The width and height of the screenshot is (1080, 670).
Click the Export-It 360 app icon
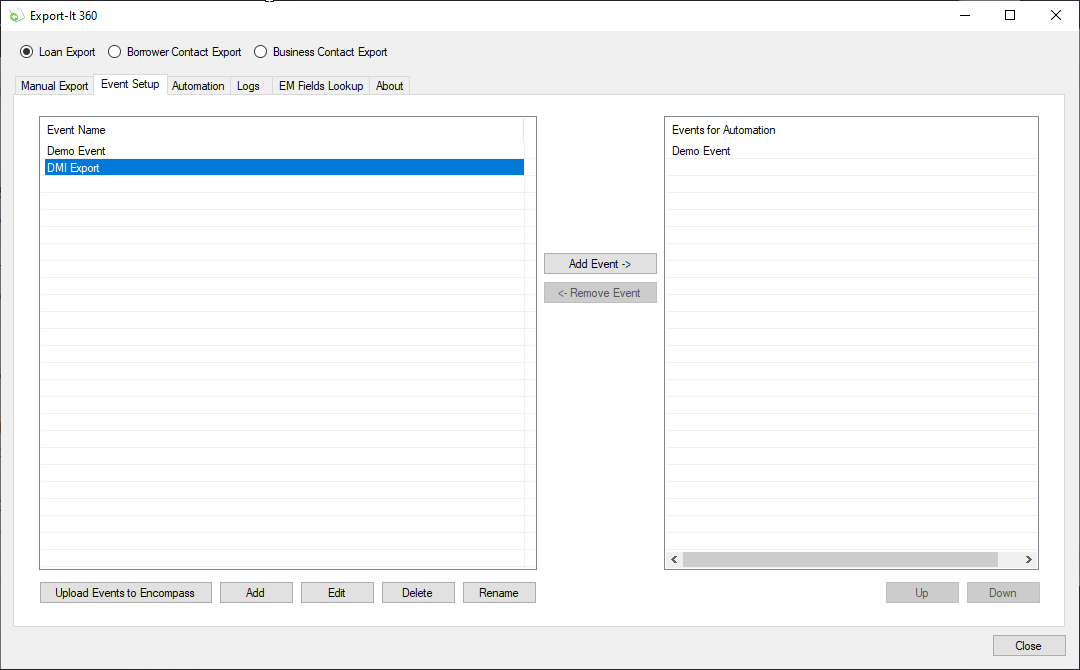[16, 16]
